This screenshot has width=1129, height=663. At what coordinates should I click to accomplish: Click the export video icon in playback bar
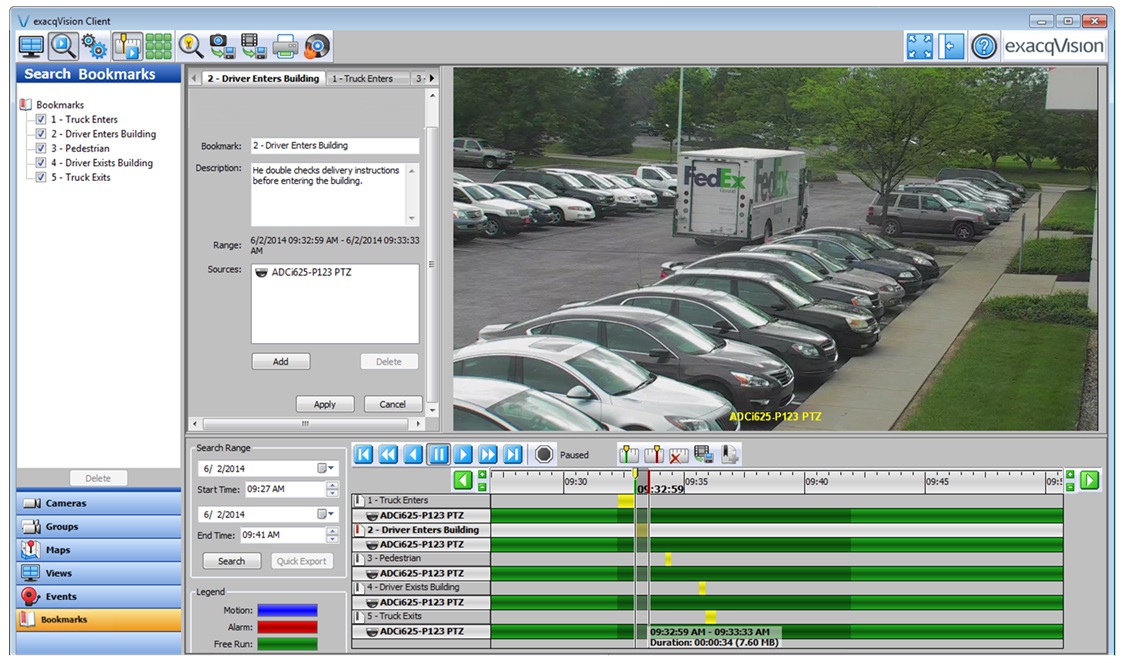coord(703,454)
